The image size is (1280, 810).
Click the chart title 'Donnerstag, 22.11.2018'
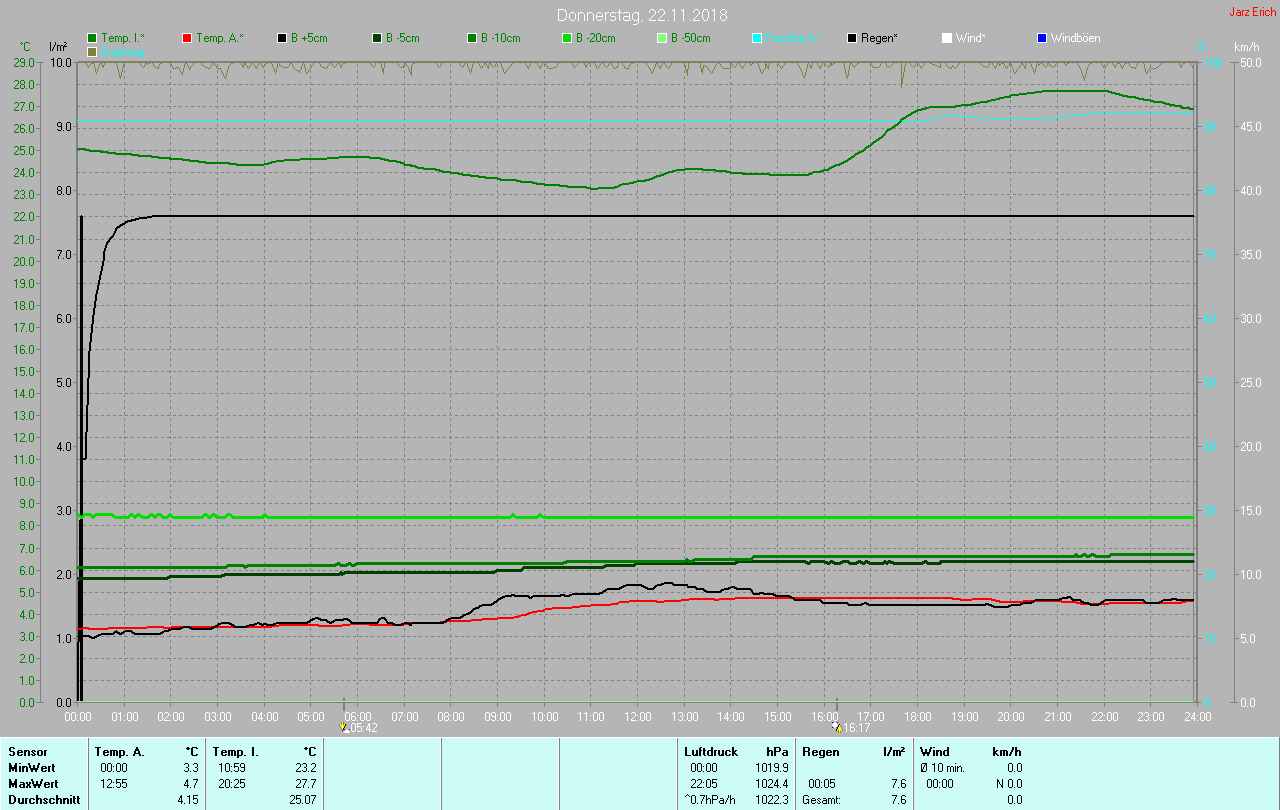tap(642, 15)
